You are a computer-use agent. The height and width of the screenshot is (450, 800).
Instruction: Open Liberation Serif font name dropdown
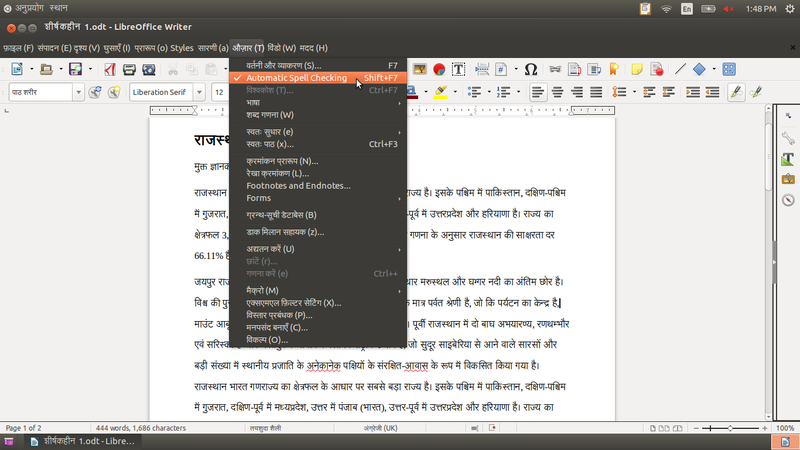point(199,92)
